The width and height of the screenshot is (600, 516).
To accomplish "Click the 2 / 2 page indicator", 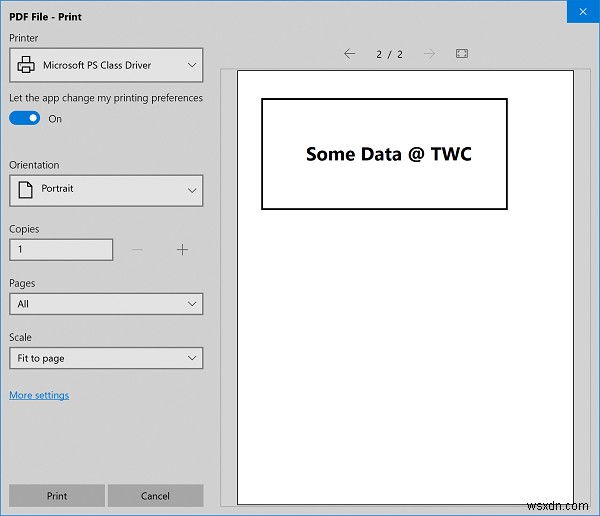I will [x=389, y=54].
